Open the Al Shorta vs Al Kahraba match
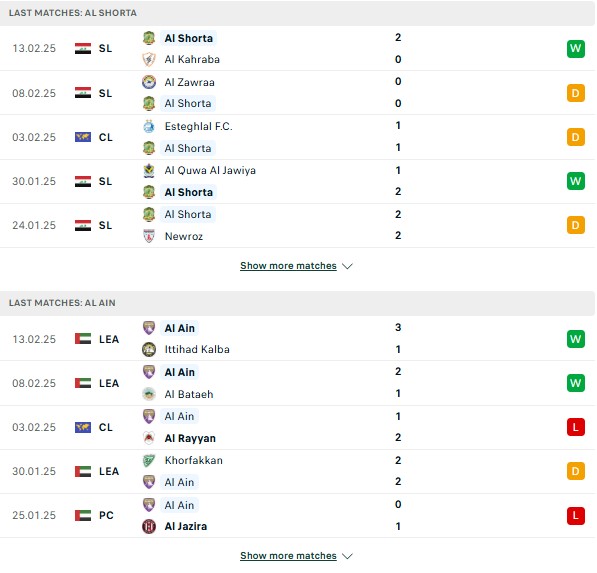This screenshot has width=597, height=573. (297, 48)
